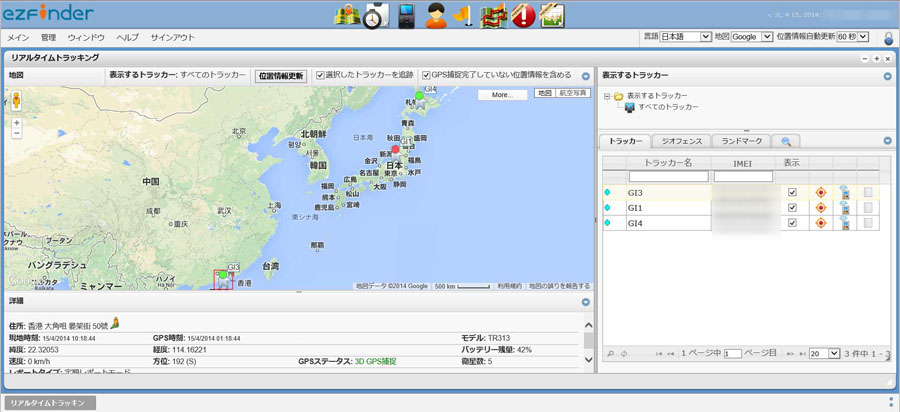Click the grid search magnifier in pager
This screenshot has height=412, width=900.
[610, 354]
